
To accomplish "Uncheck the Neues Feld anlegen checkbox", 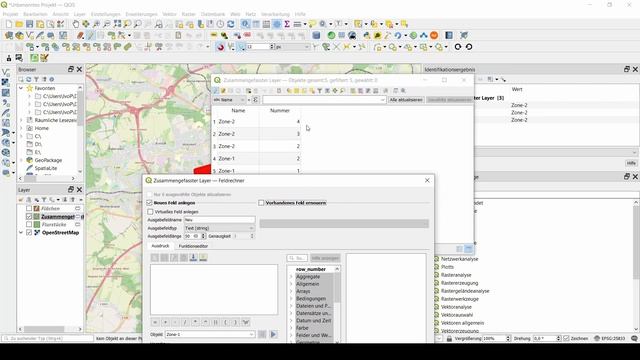I will tap(149, 203).
